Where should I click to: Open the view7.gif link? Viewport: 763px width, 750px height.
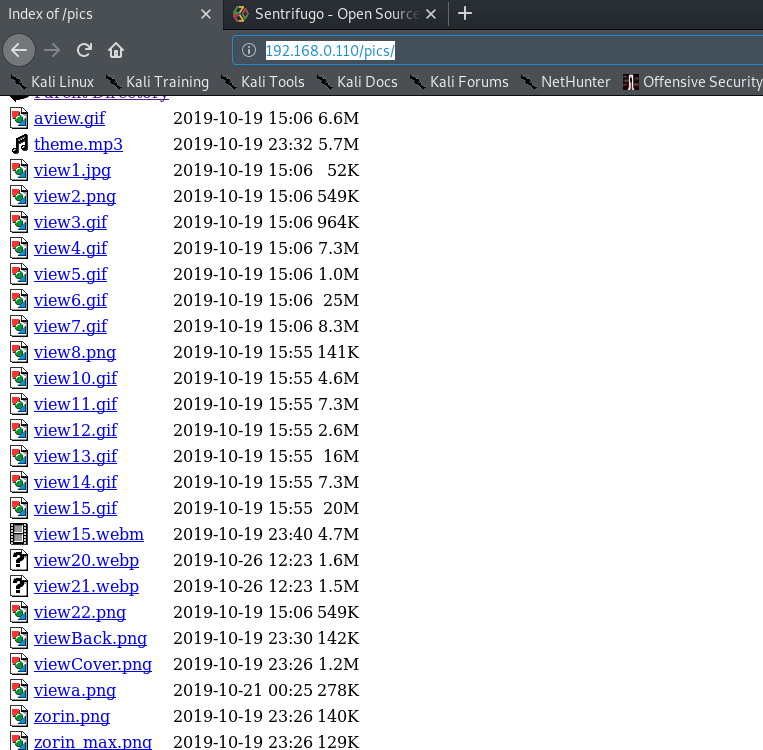click(x=71, y=326)
